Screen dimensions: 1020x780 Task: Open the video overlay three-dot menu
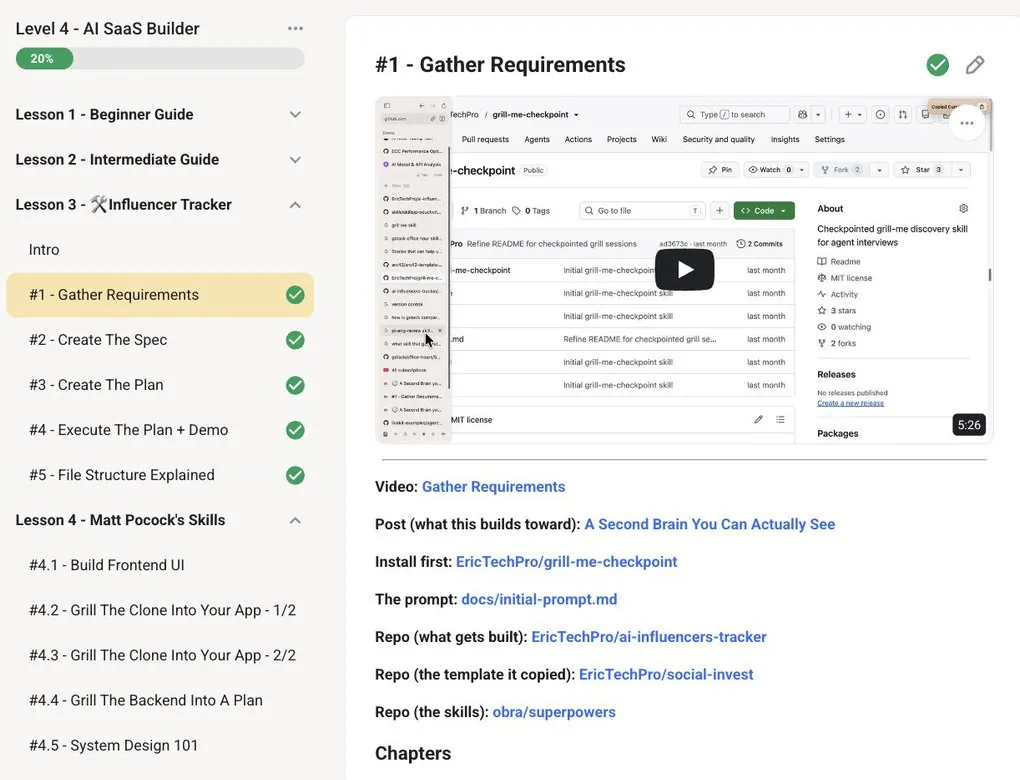967,123
